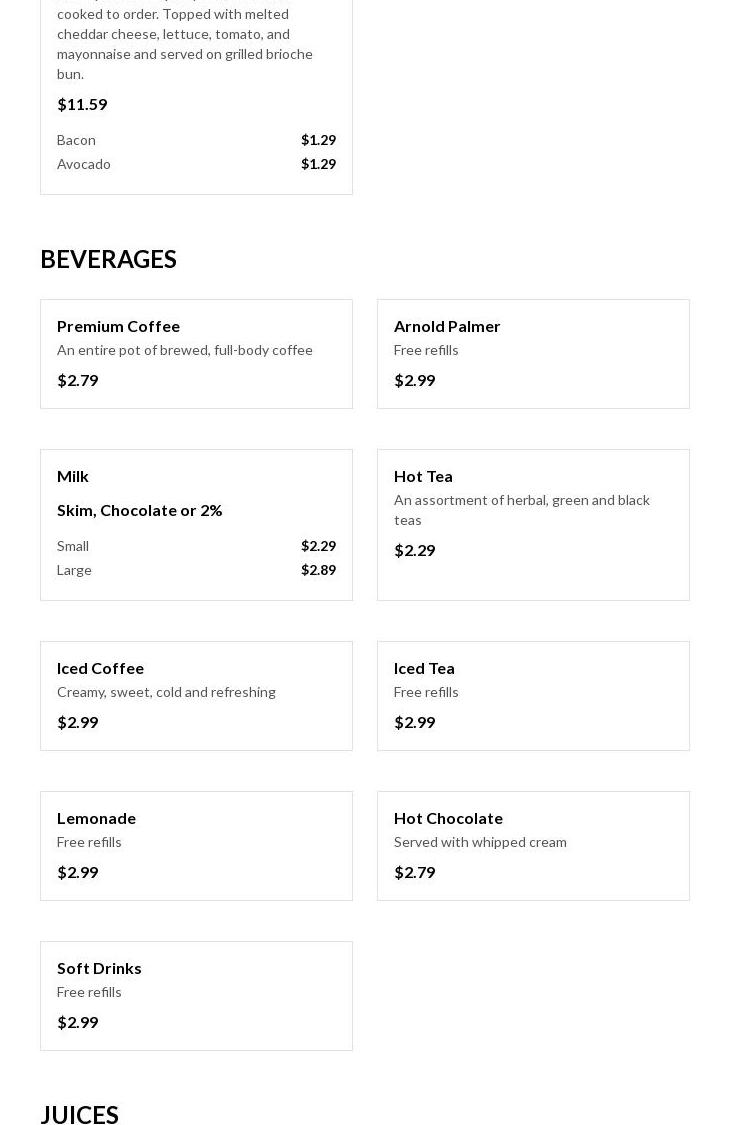
Task: Click the Creamy, sweet, cold and refreshing description
Action: pyautogui.click(x=166, y=692)
